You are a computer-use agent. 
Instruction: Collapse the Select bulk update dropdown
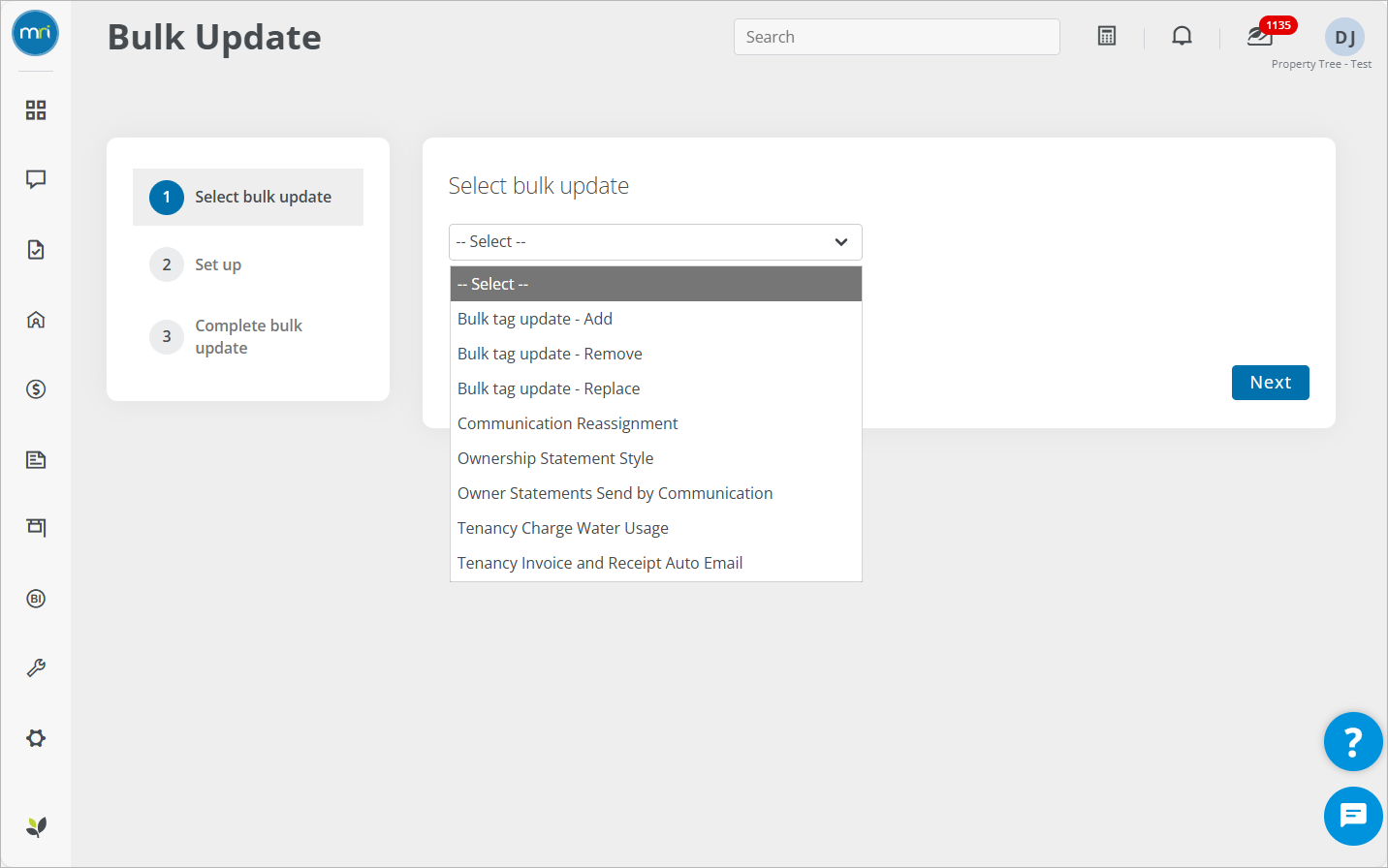655,242
